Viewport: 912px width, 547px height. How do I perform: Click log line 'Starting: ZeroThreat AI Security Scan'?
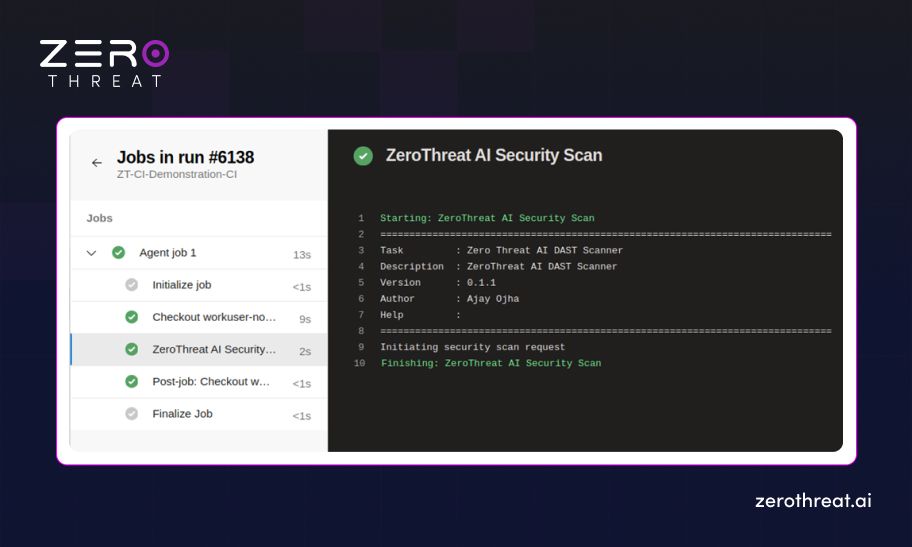487,218
